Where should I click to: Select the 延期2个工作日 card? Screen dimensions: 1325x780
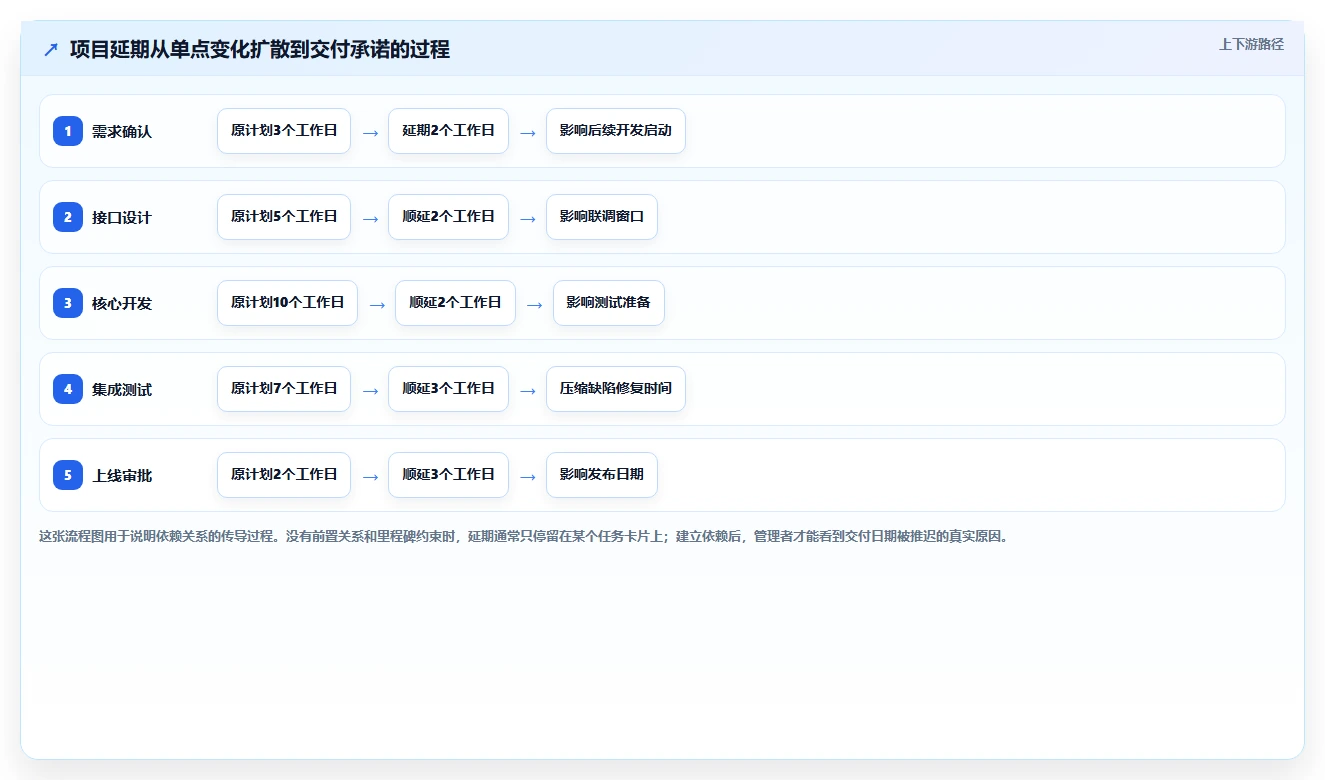[448, 131]
